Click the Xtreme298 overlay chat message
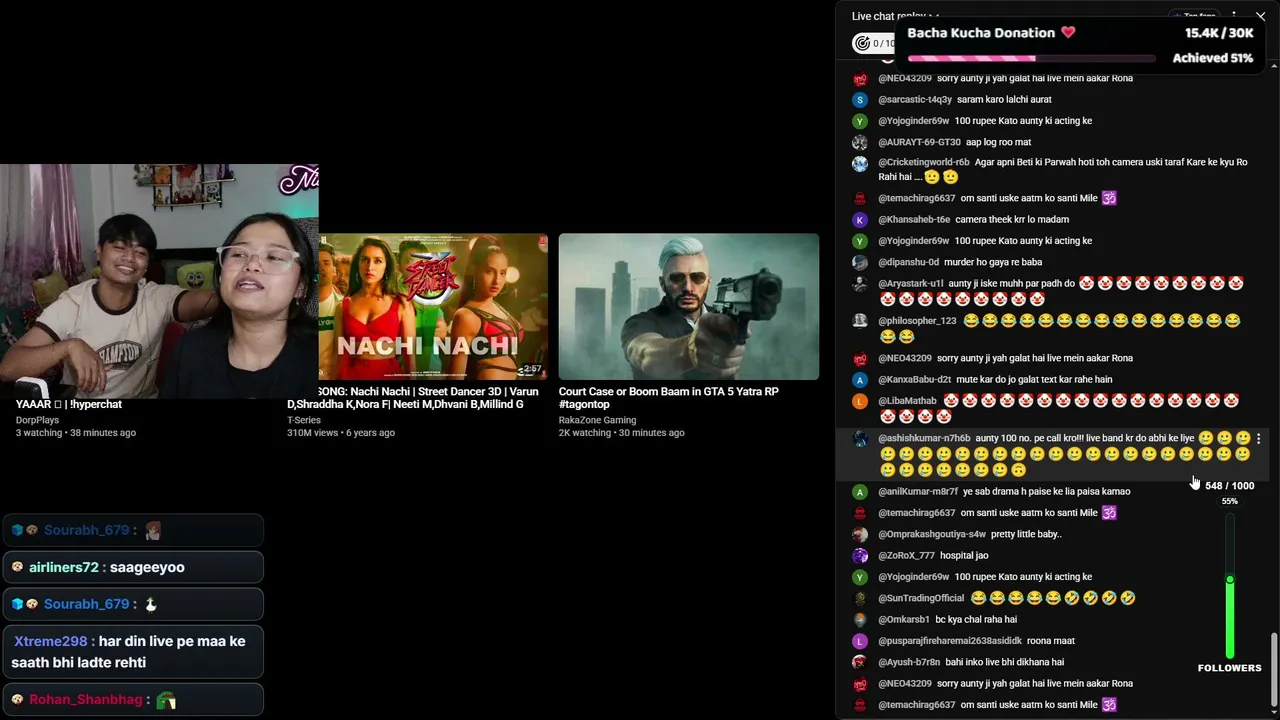 133,652
